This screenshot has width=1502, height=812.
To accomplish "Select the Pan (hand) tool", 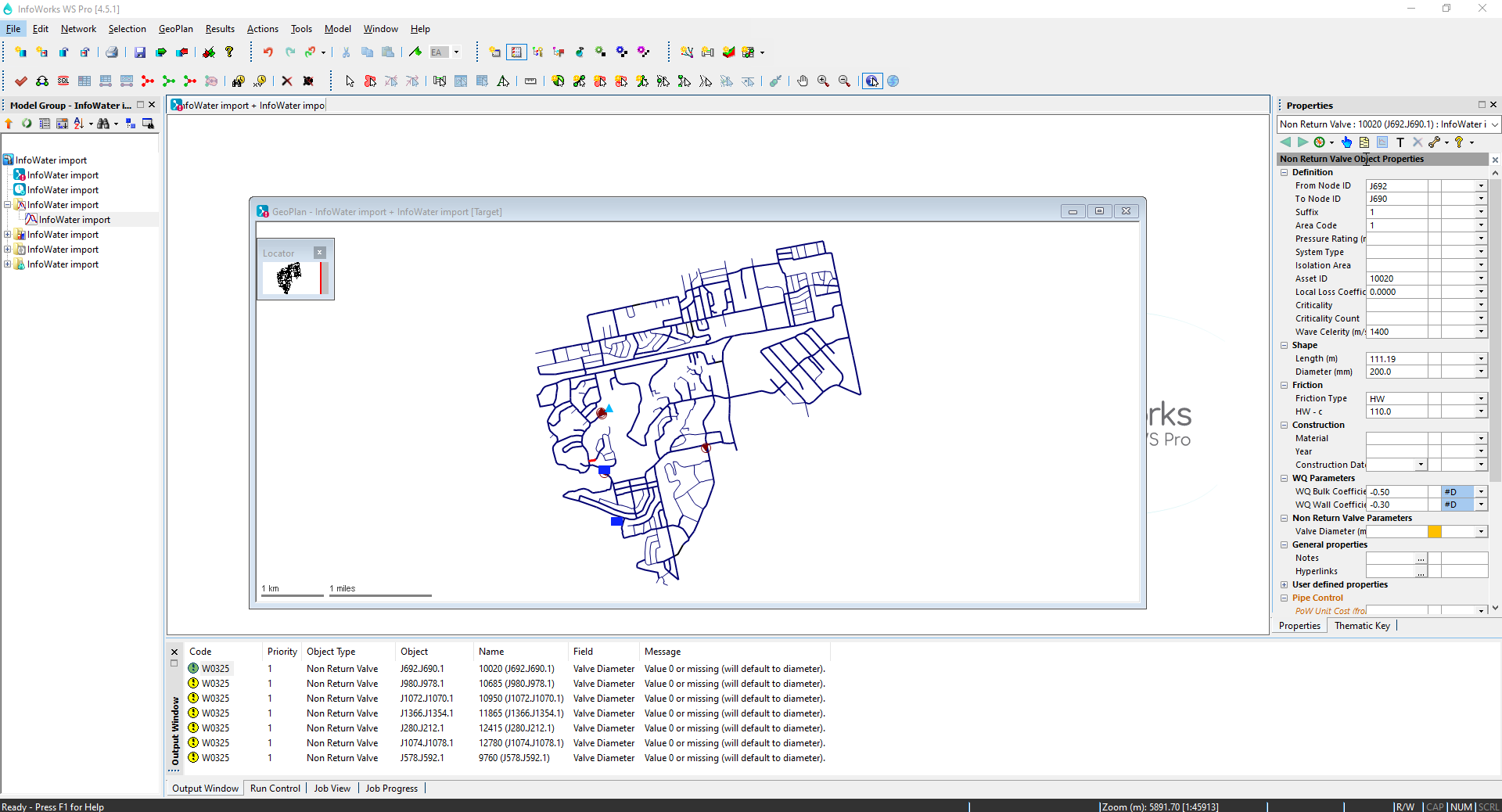I will click(803, 81).
